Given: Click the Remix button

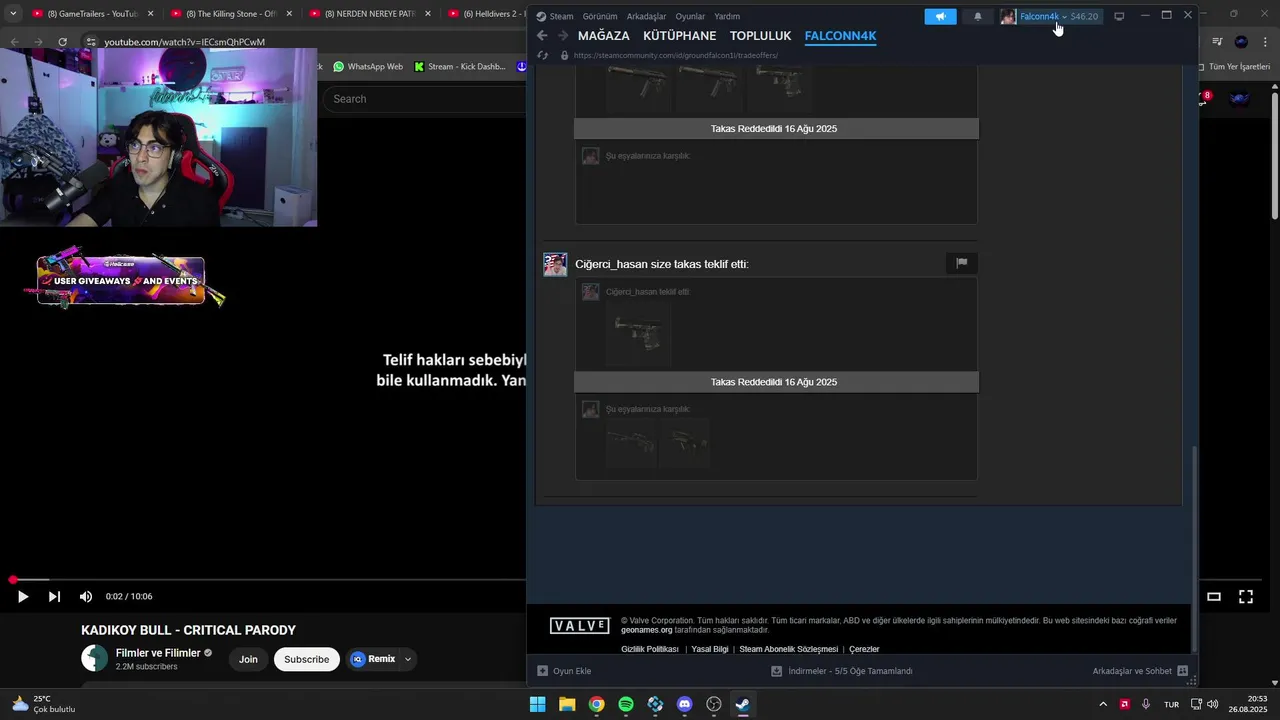Looking at the screenshot, I should tap(373, 659).
